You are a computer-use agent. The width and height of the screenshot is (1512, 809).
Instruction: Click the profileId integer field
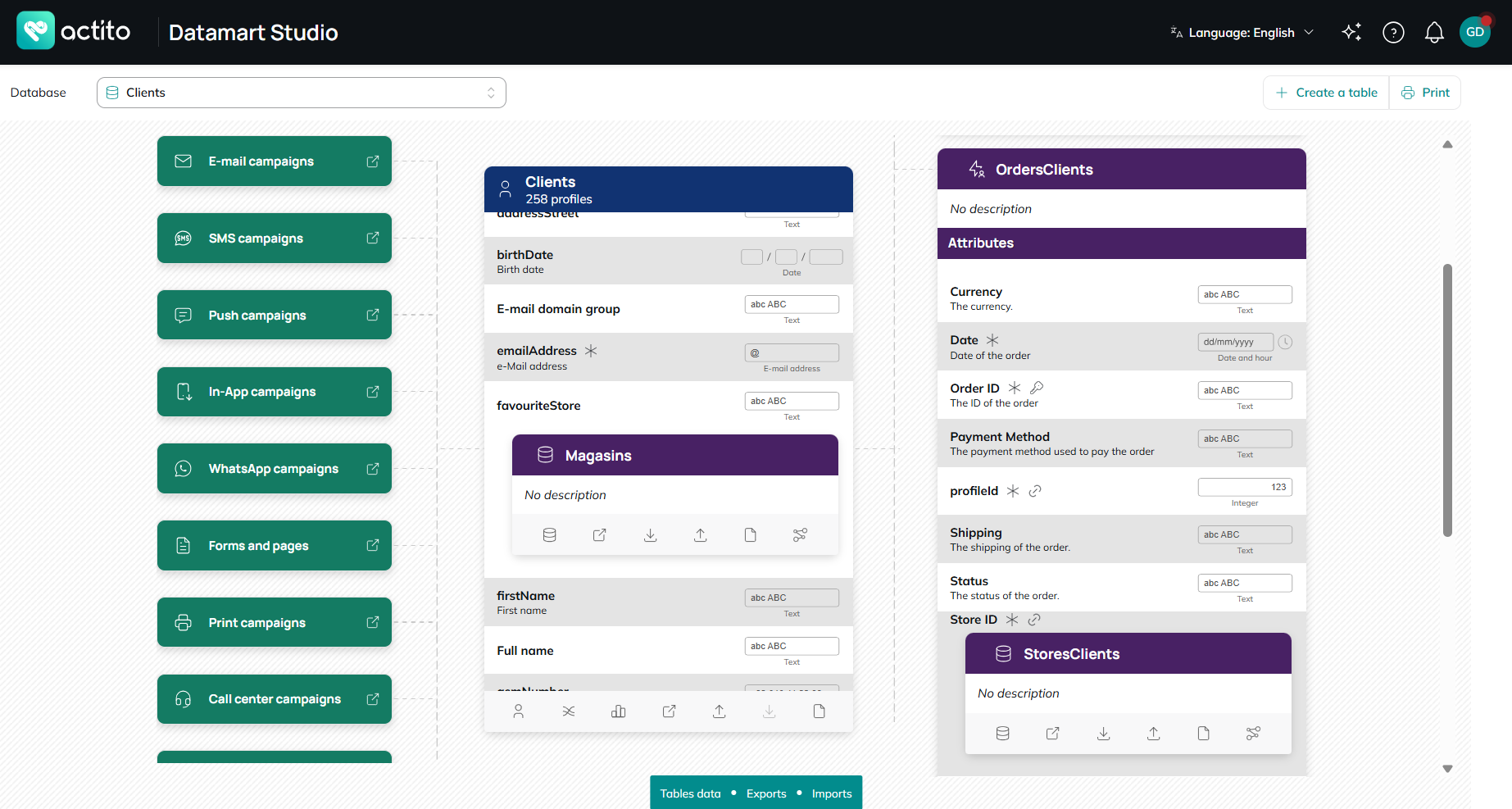click(1245, 487)
